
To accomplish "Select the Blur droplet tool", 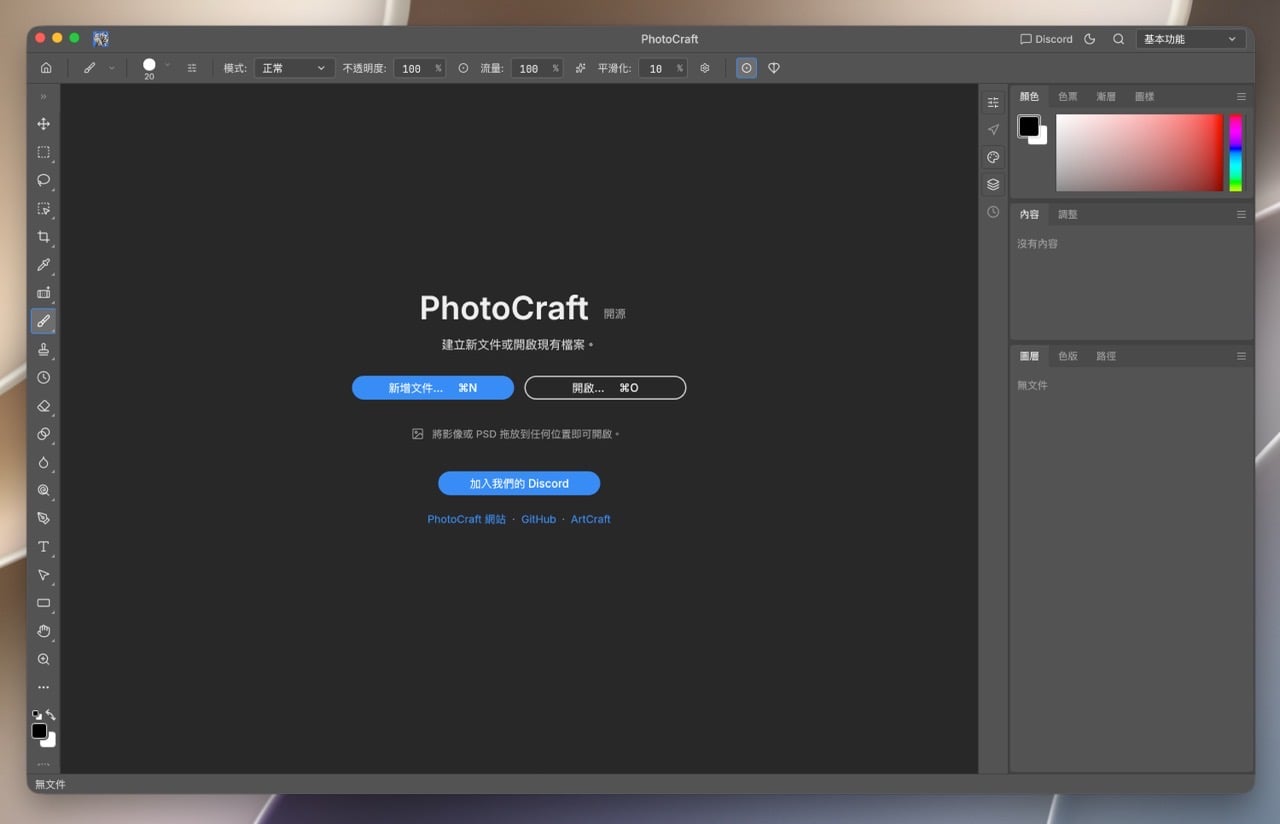I will tap(43, 463).
